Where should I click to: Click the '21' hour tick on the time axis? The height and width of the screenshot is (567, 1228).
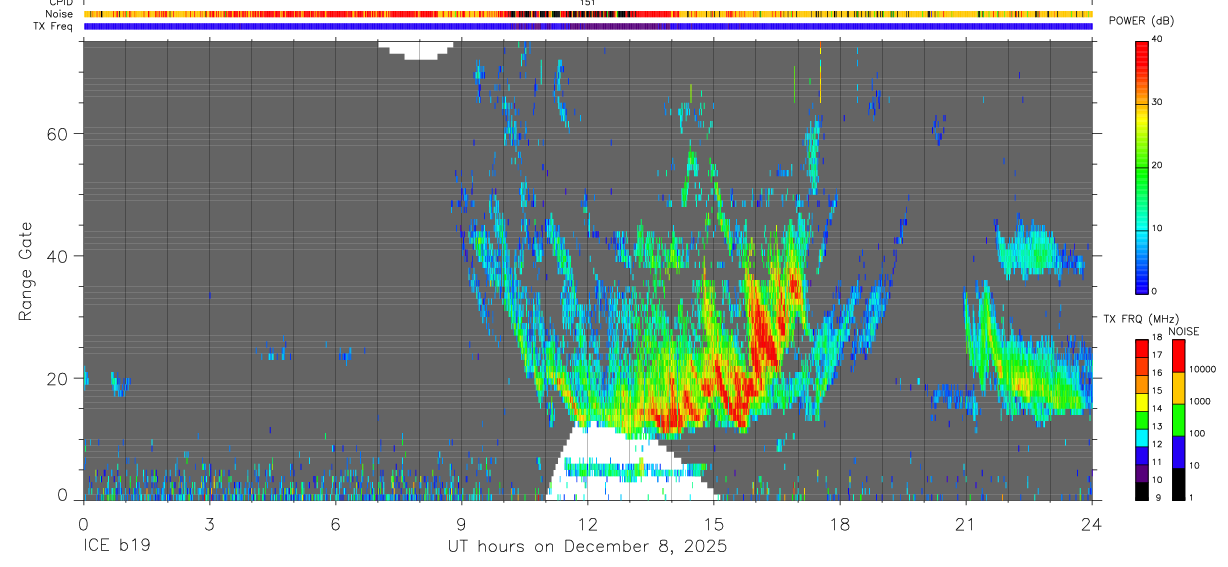[x=965, y=523]
